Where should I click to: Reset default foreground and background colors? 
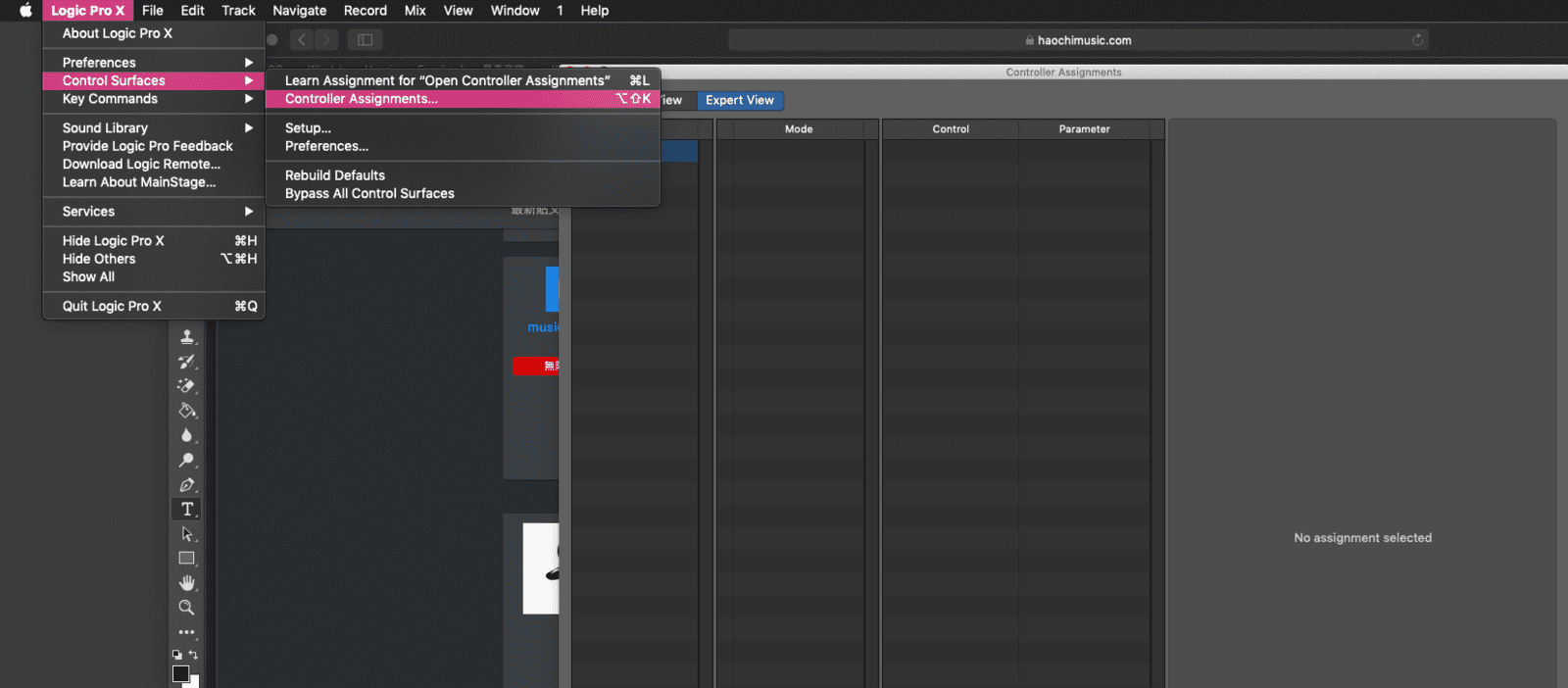point(177,655)
